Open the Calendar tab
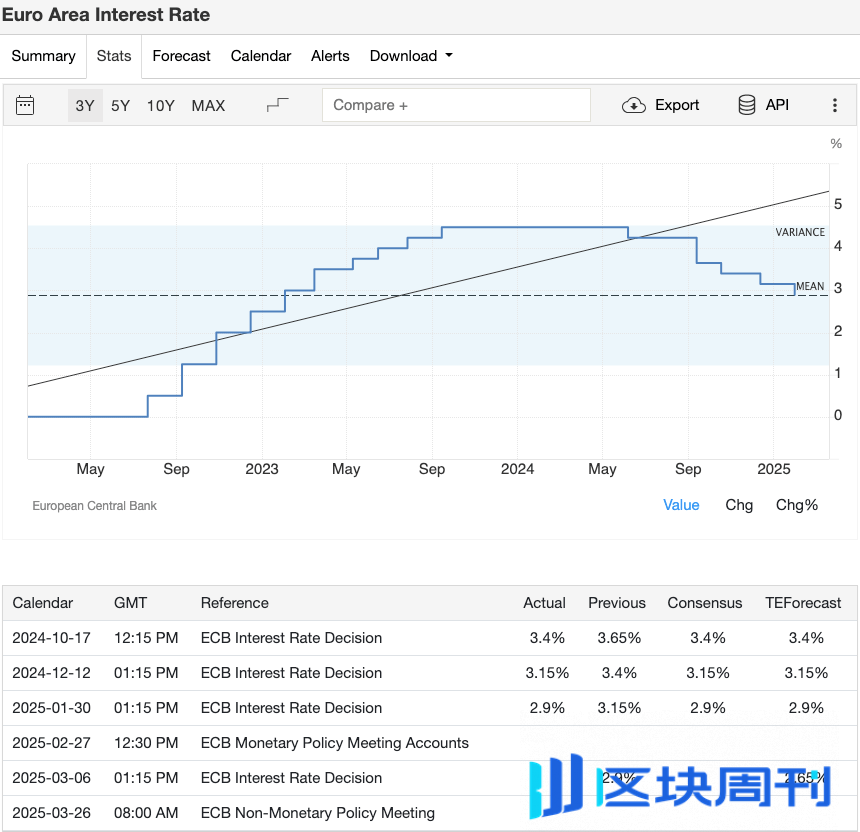860x832 pixels. click(x=261, y=56)
